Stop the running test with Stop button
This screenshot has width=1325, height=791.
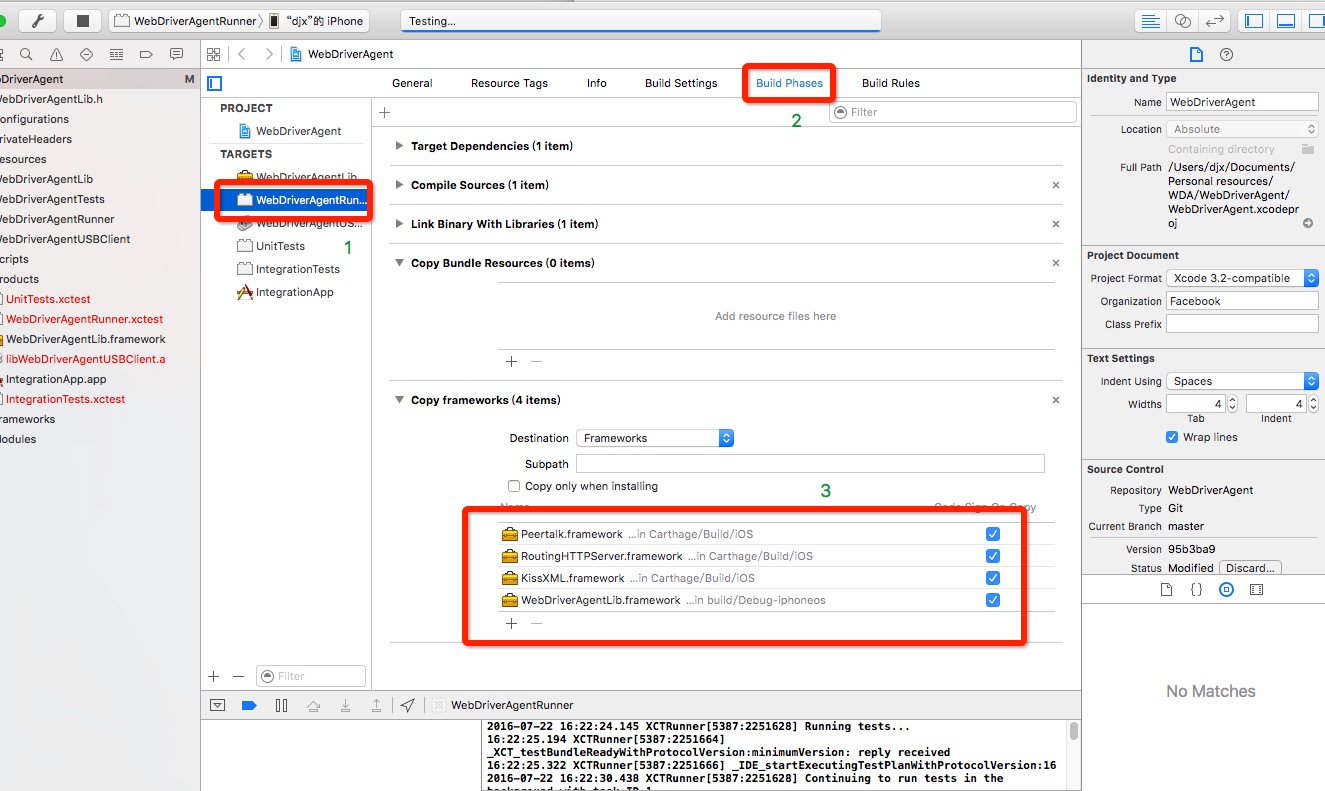[x=83, y=21]
